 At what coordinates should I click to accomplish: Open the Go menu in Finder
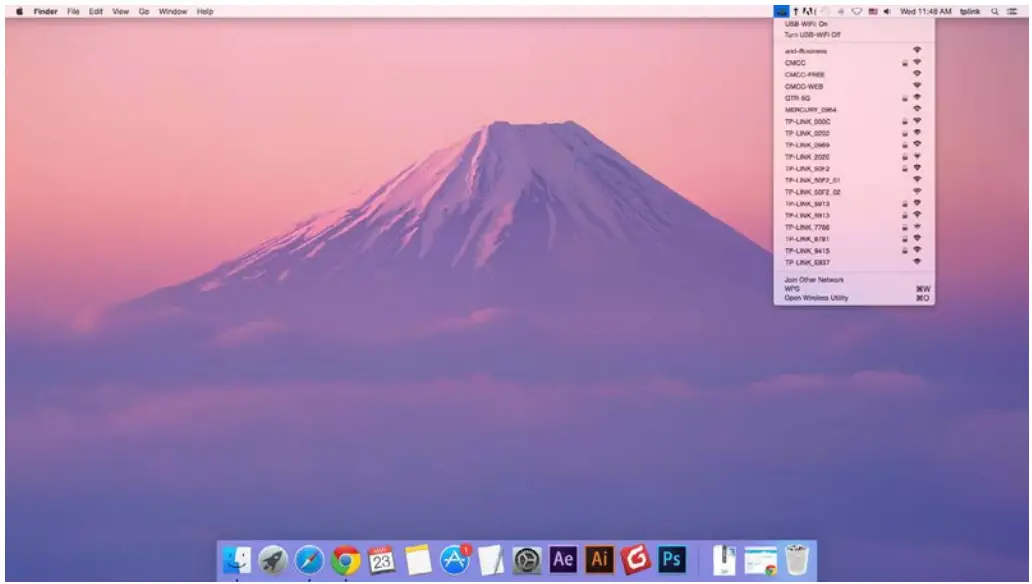click(144, 11)
